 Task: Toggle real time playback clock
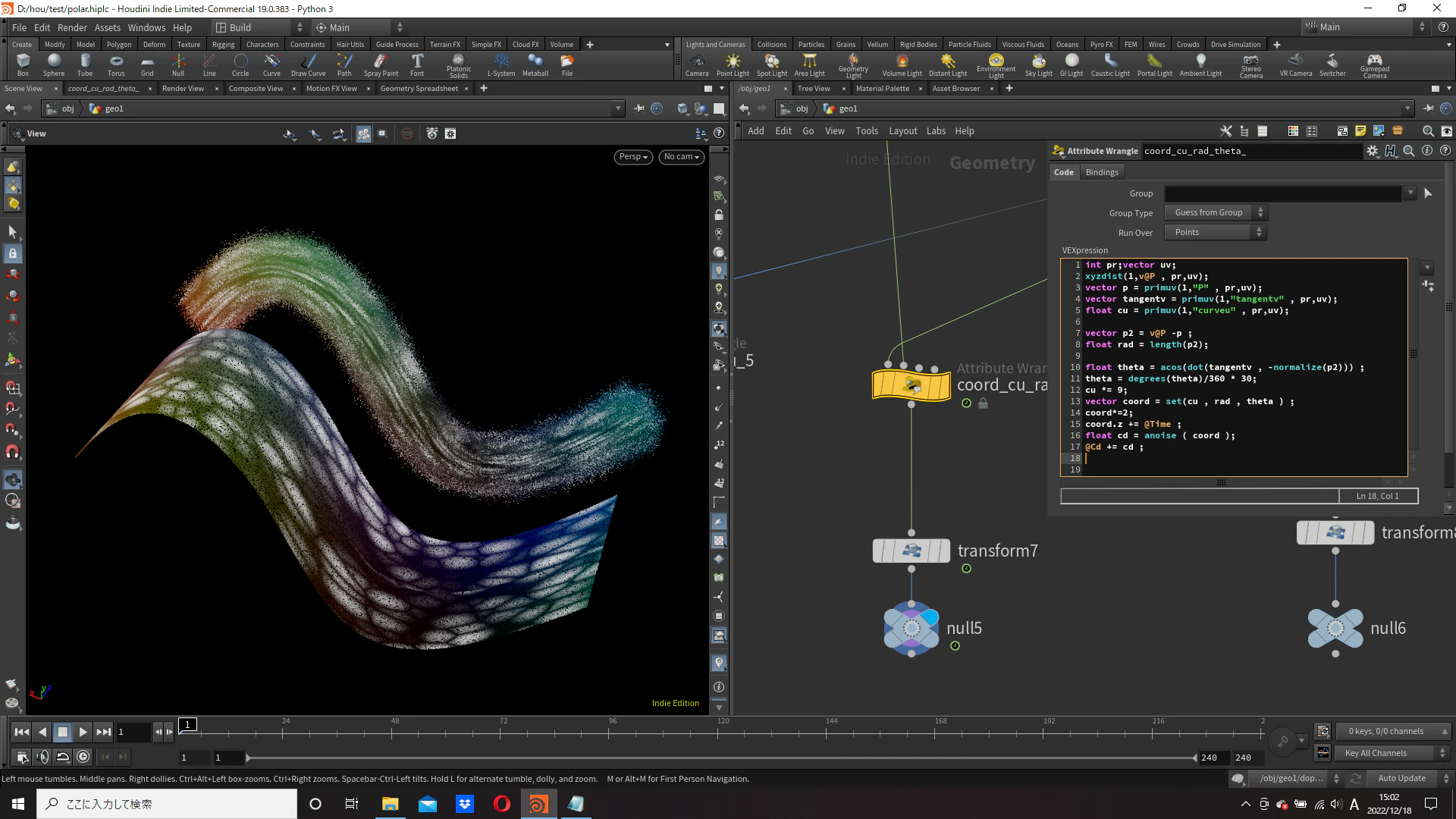click(x=83, y=756)
